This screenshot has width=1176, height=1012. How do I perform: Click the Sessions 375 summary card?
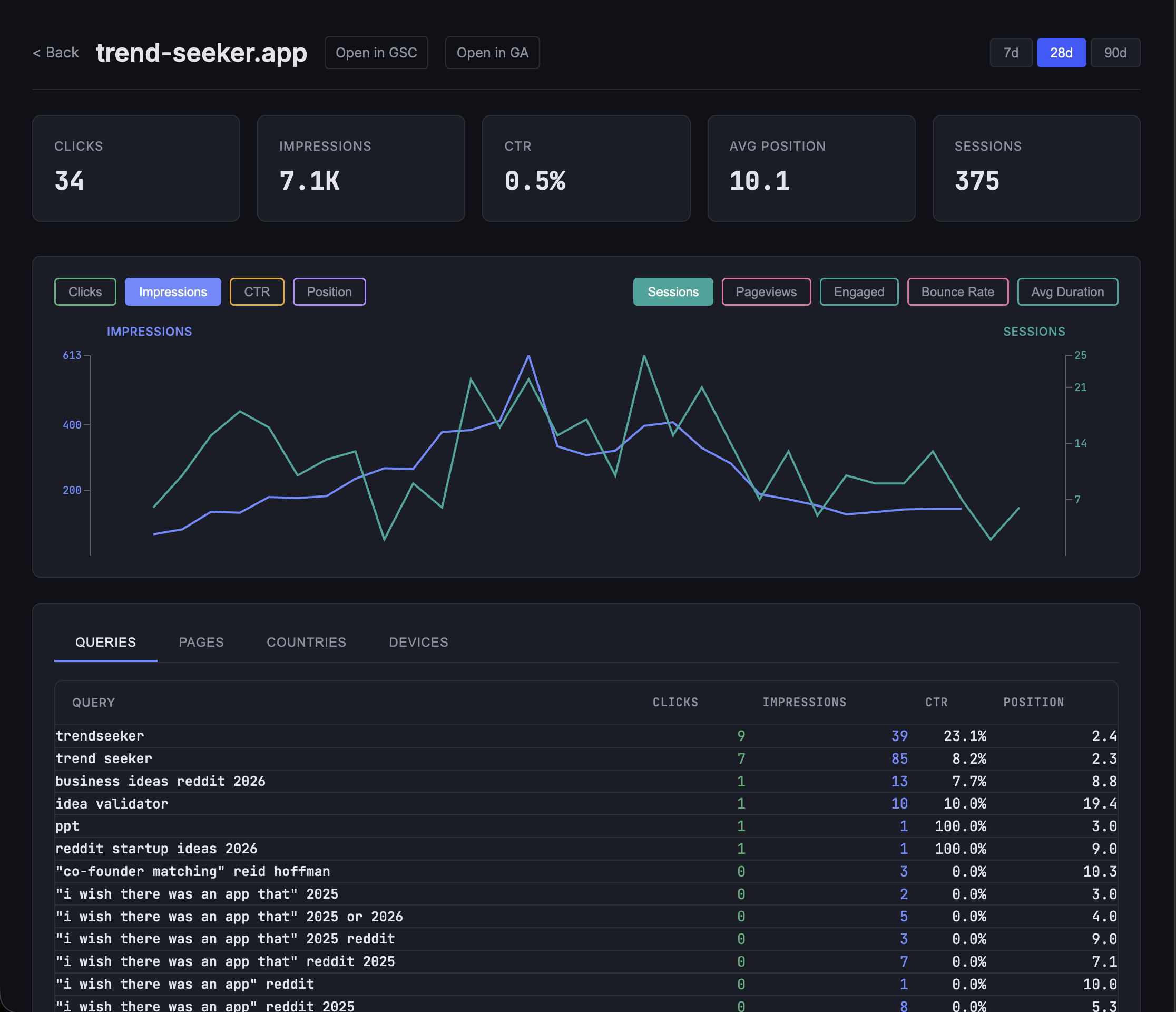click(1036, 169)
